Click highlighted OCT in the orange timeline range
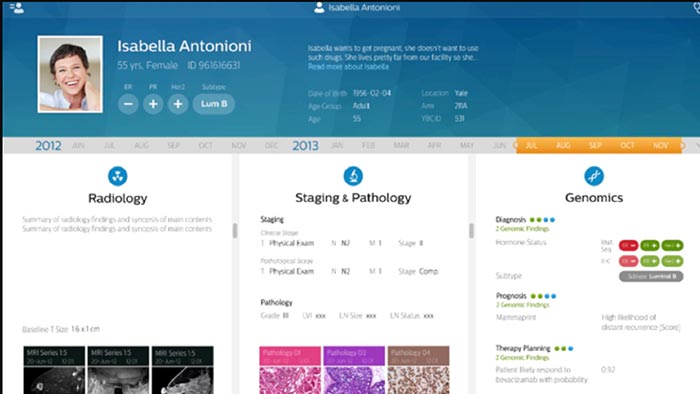Viewport: 700px width, 394px height. (627, 146)
